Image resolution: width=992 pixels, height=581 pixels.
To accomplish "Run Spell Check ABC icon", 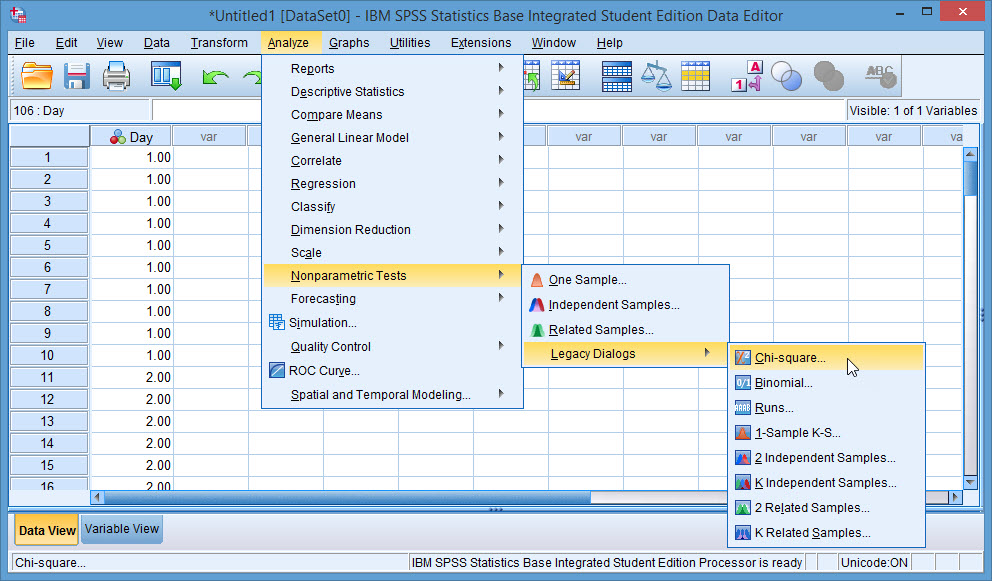I will tap(881, 77).
